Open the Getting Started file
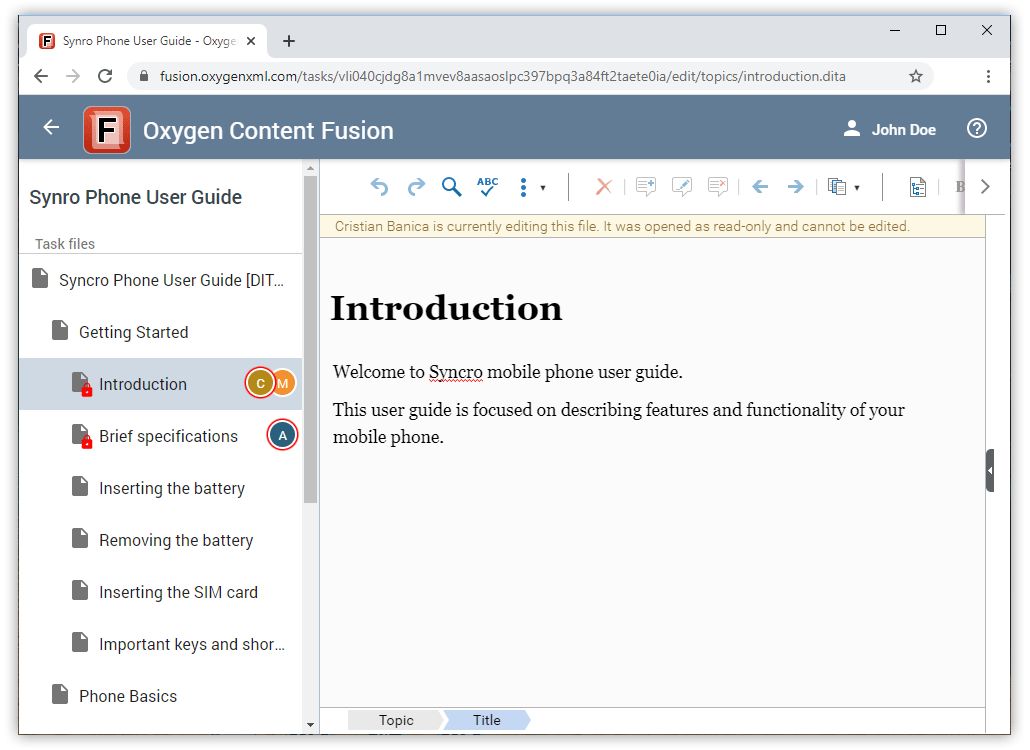1030x750 pixels. click(x=161, y=332)
